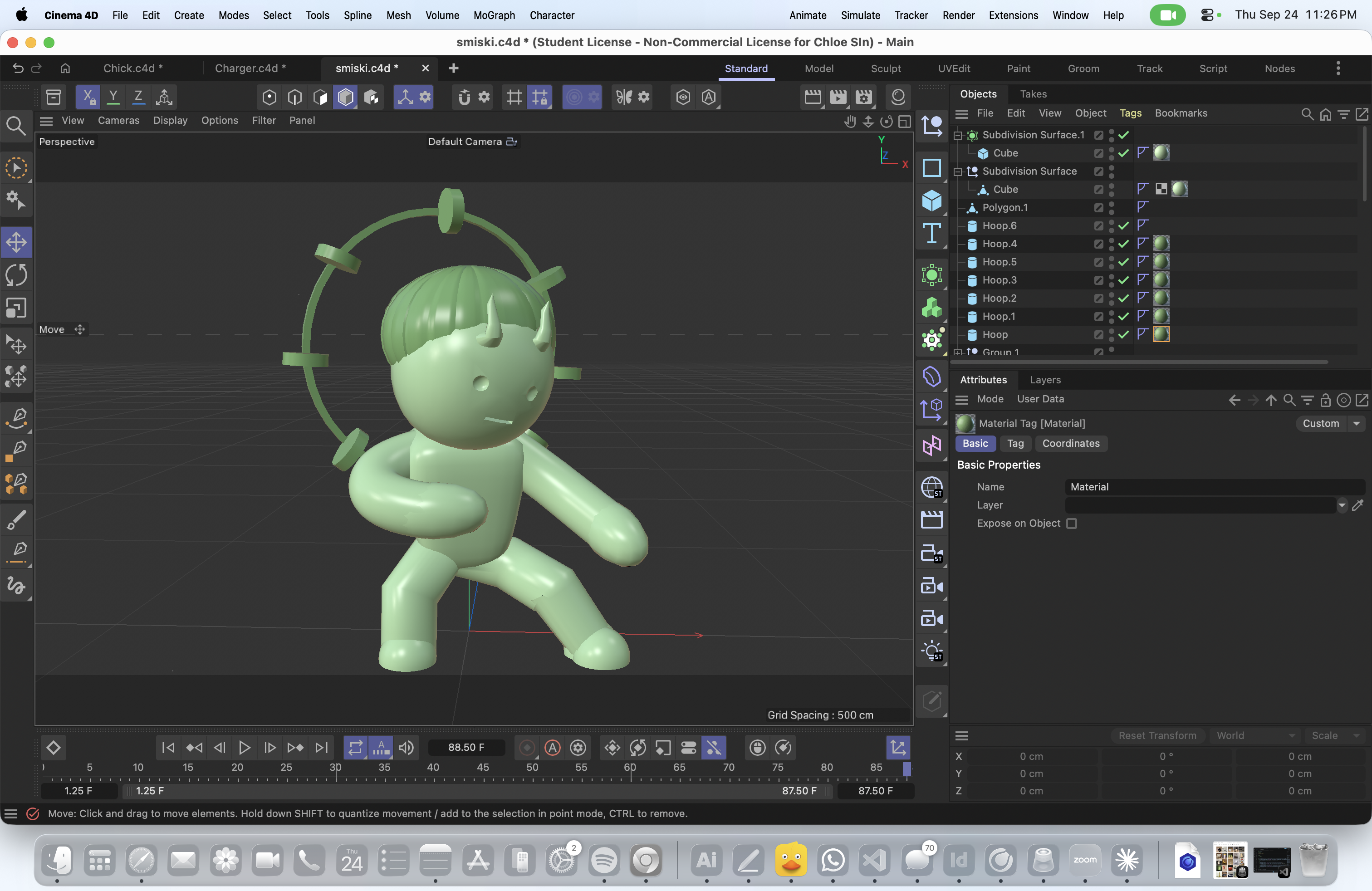The image size is (1372, 891).
Task: Go to the home start screen
Action: [x=65, y=68]
